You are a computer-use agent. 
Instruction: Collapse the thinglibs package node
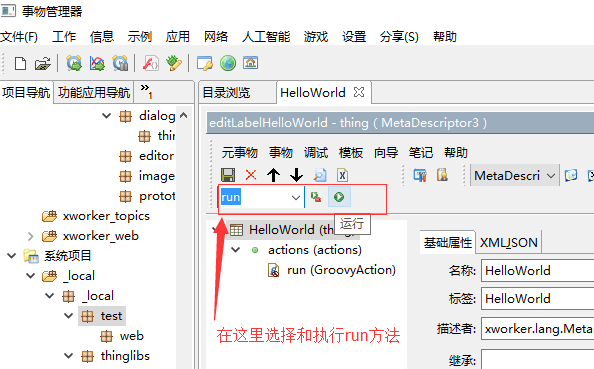(x=69, y=356)
